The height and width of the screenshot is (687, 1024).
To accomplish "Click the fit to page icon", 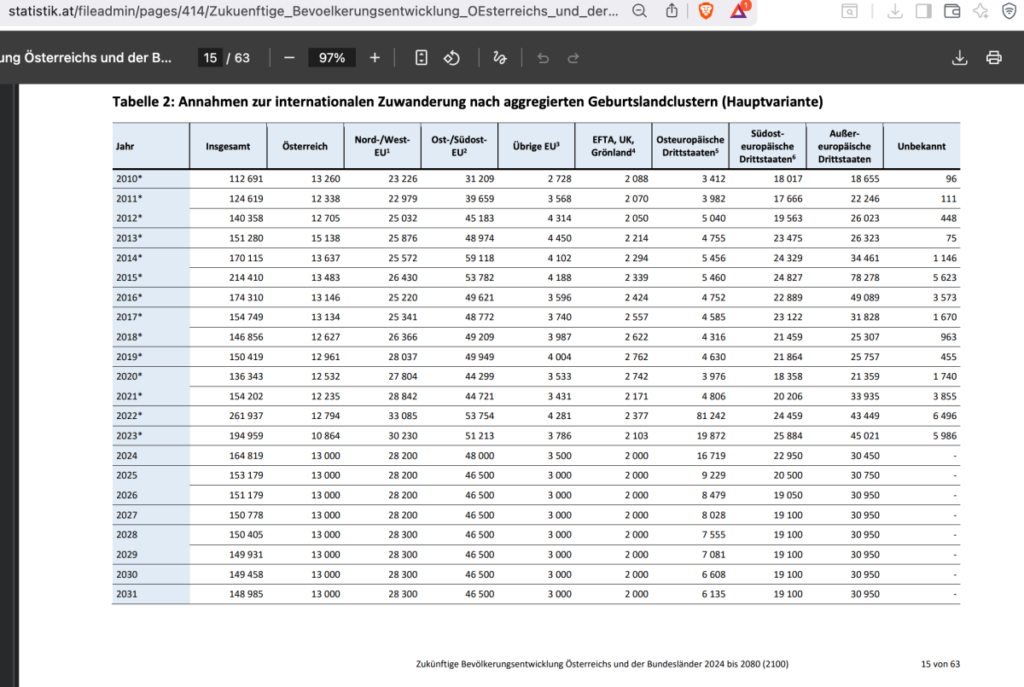I will pyautogui.click(x=421, y=58).
